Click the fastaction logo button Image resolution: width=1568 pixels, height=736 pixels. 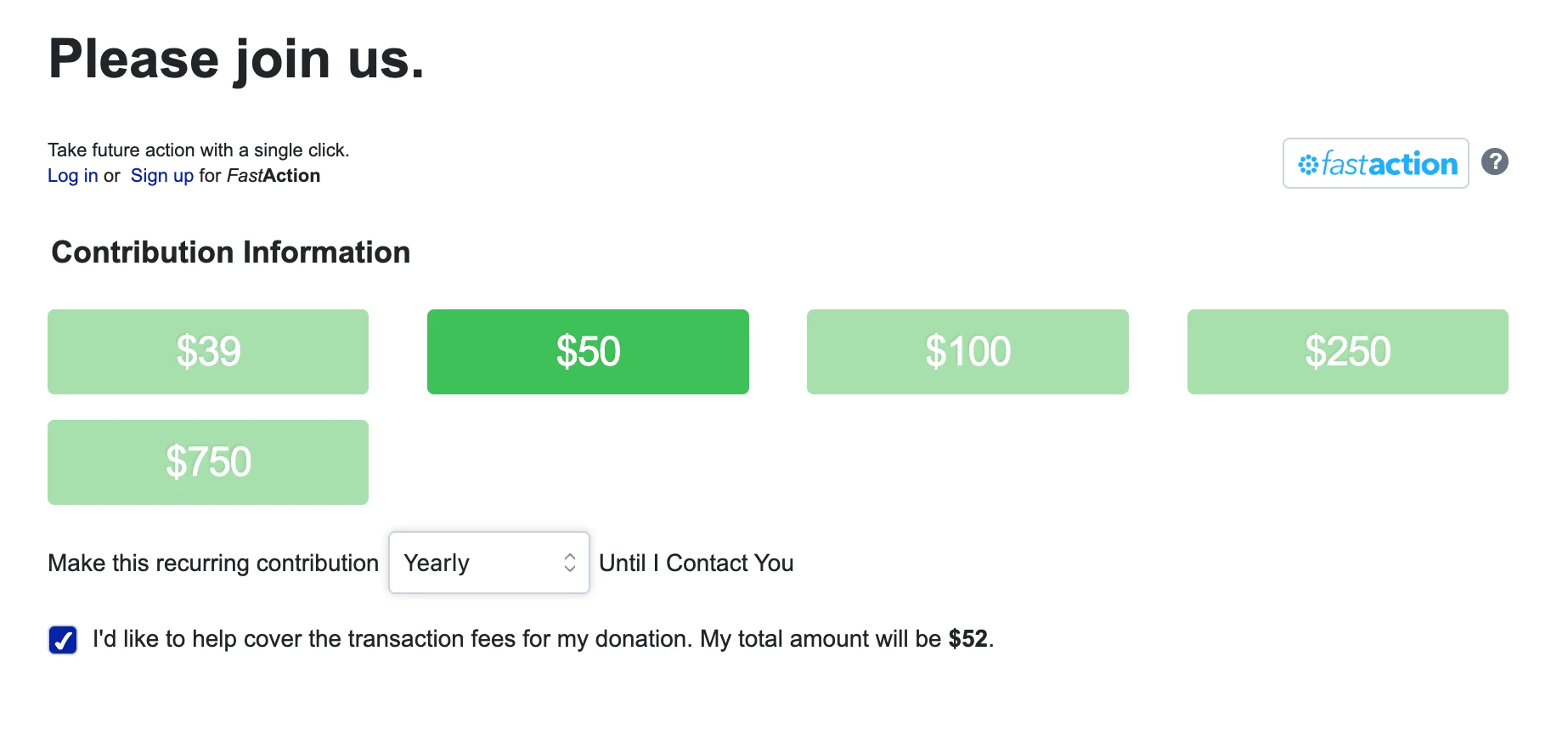coord(1375,163)
